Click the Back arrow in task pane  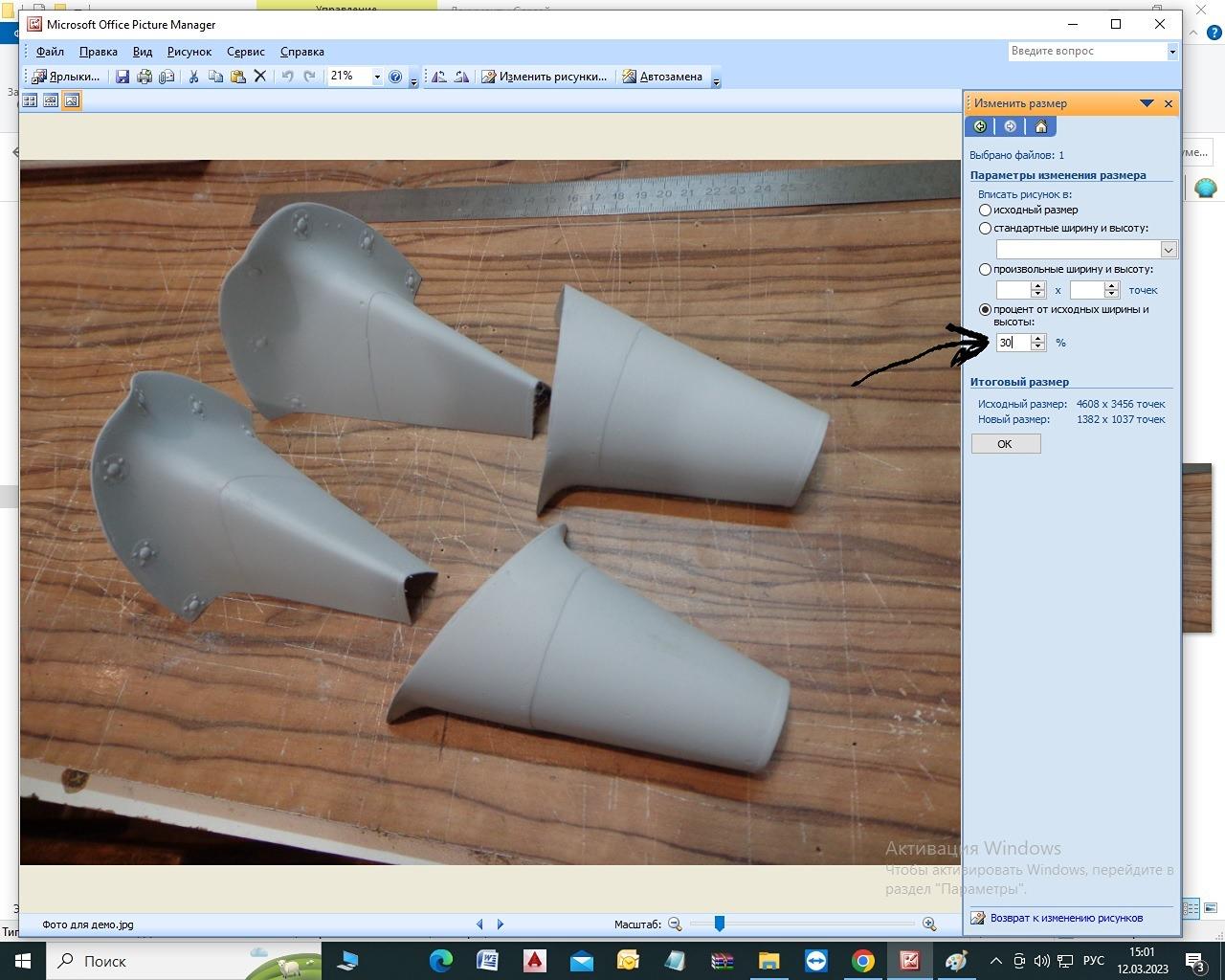click(x=980, y=126)
